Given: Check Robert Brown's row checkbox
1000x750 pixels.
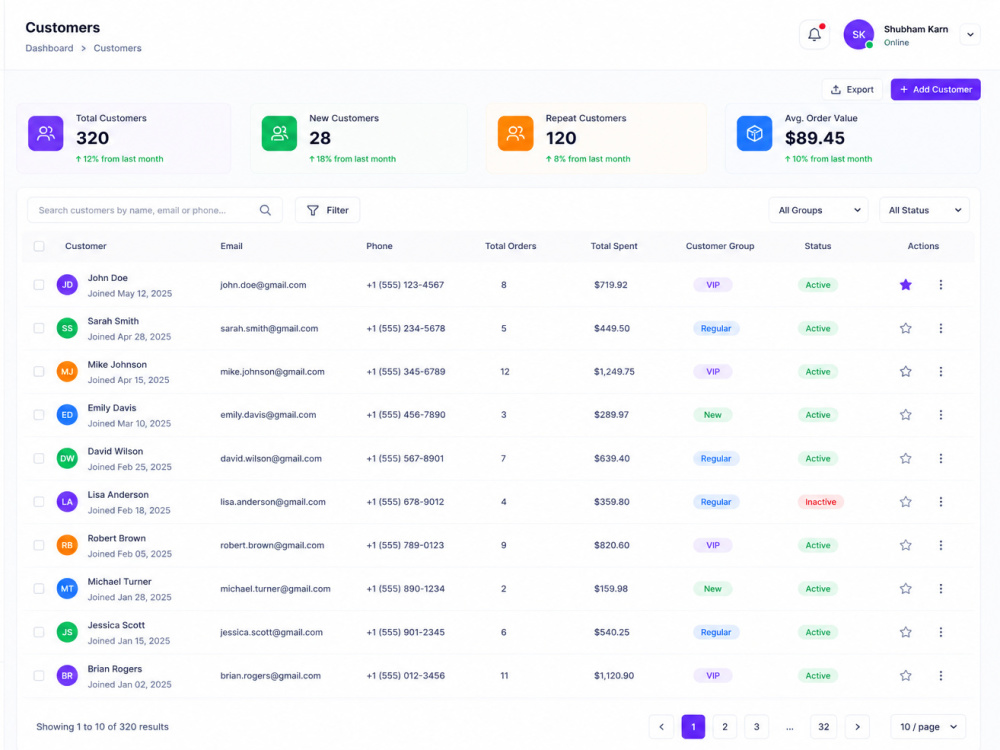Looking at the screenshot, I should (39, 545).
